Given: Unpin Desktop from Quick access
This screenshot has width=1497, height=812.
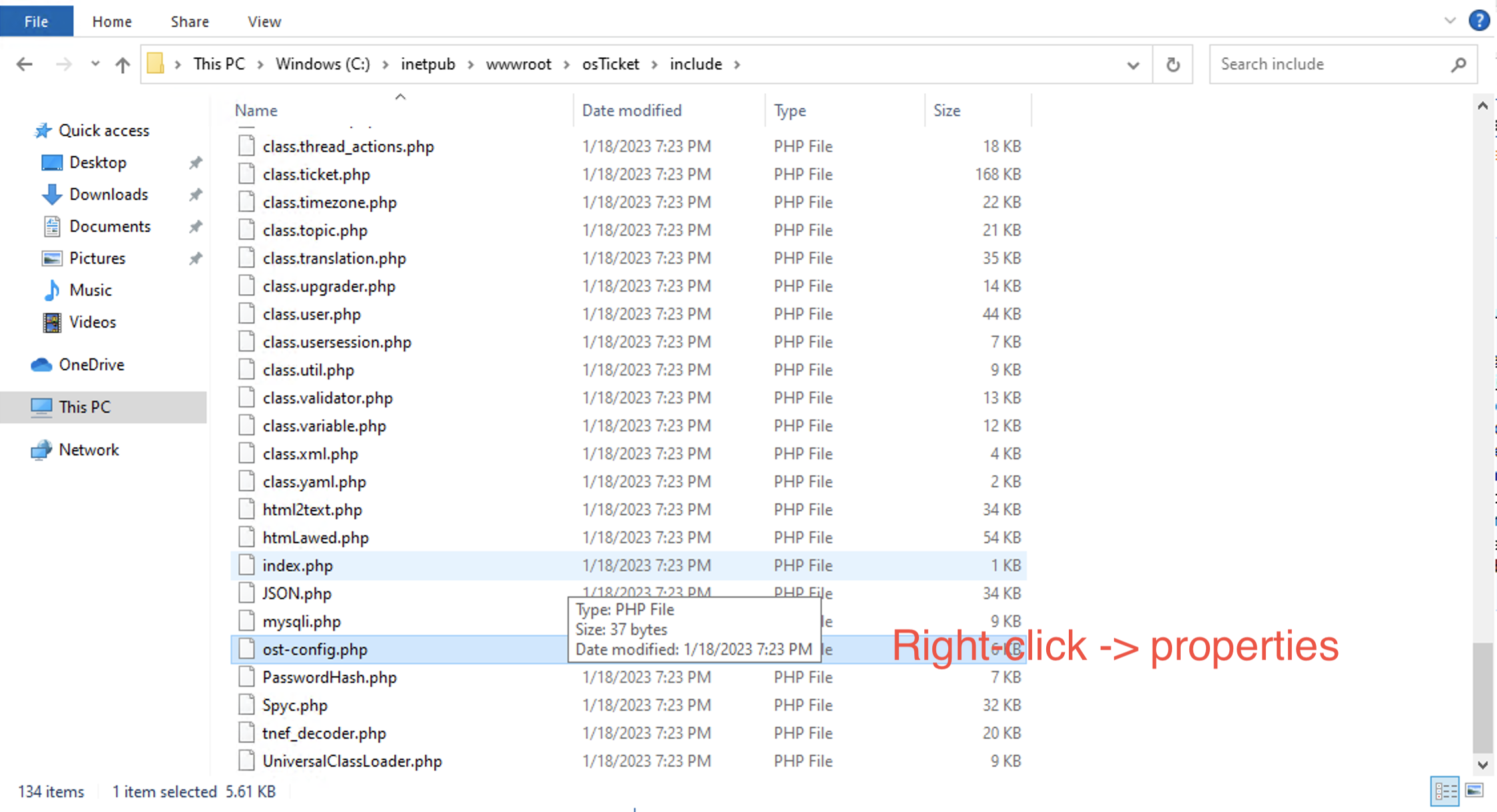Looking at the screenshot, I should 195,162.
